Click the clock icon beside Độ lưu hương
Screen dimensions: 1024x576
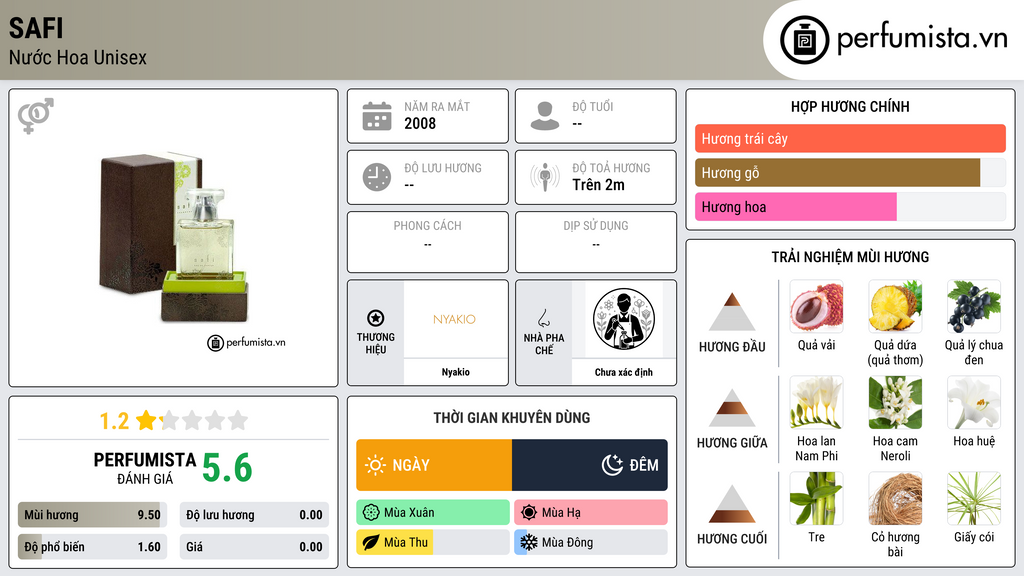[377, 177]
